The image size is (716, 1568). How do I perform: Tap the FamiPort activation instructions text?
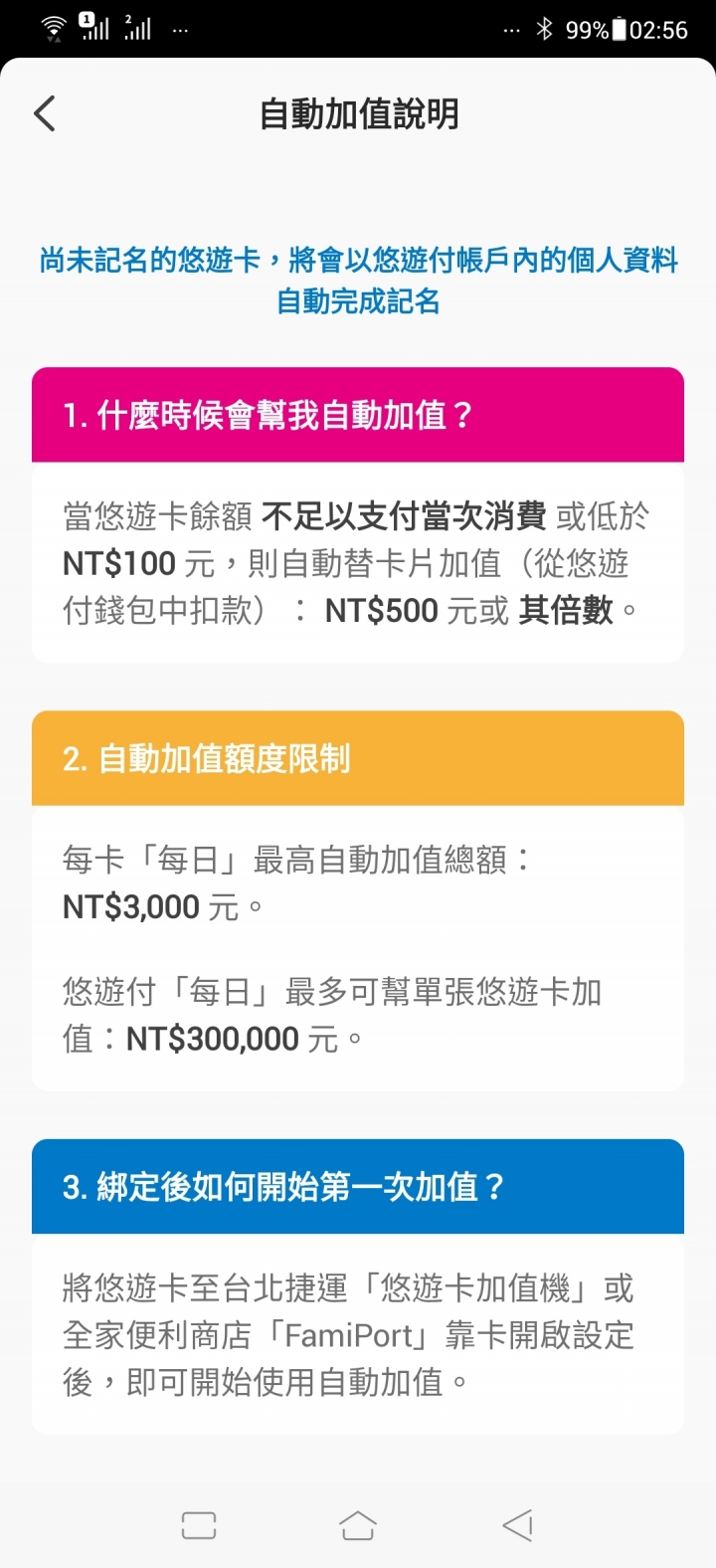pyautogui.click(x=348, y=1335)
